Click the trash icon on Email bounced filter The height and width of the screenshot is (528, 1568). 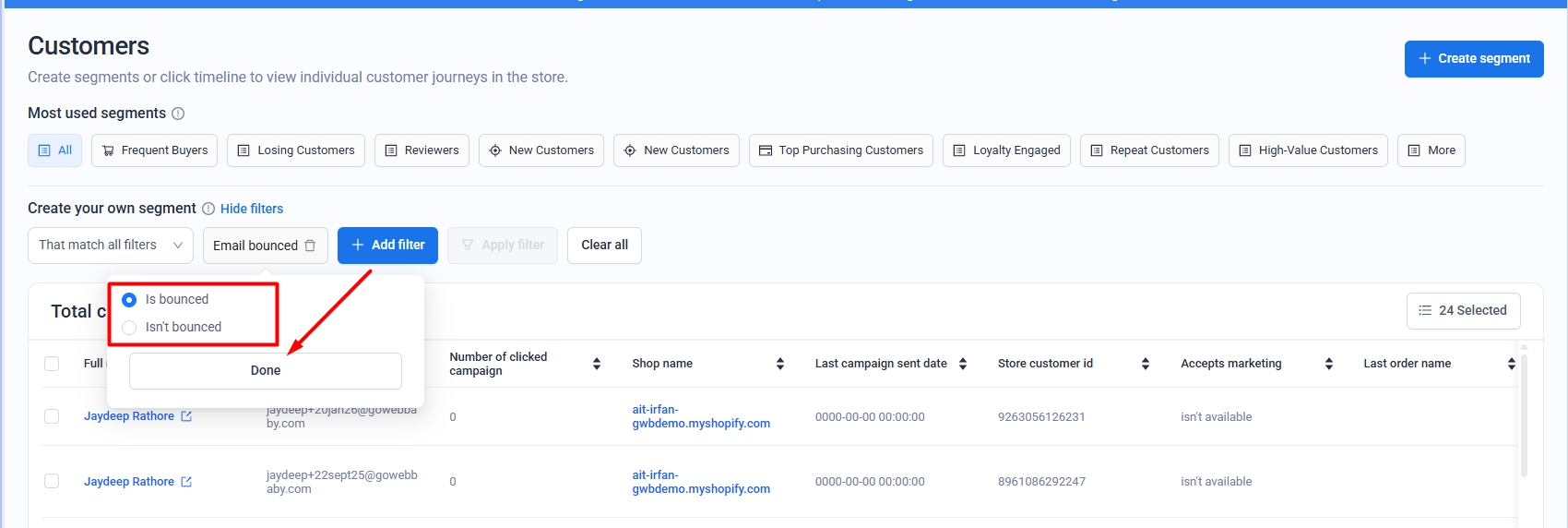(x=310, y=246)
